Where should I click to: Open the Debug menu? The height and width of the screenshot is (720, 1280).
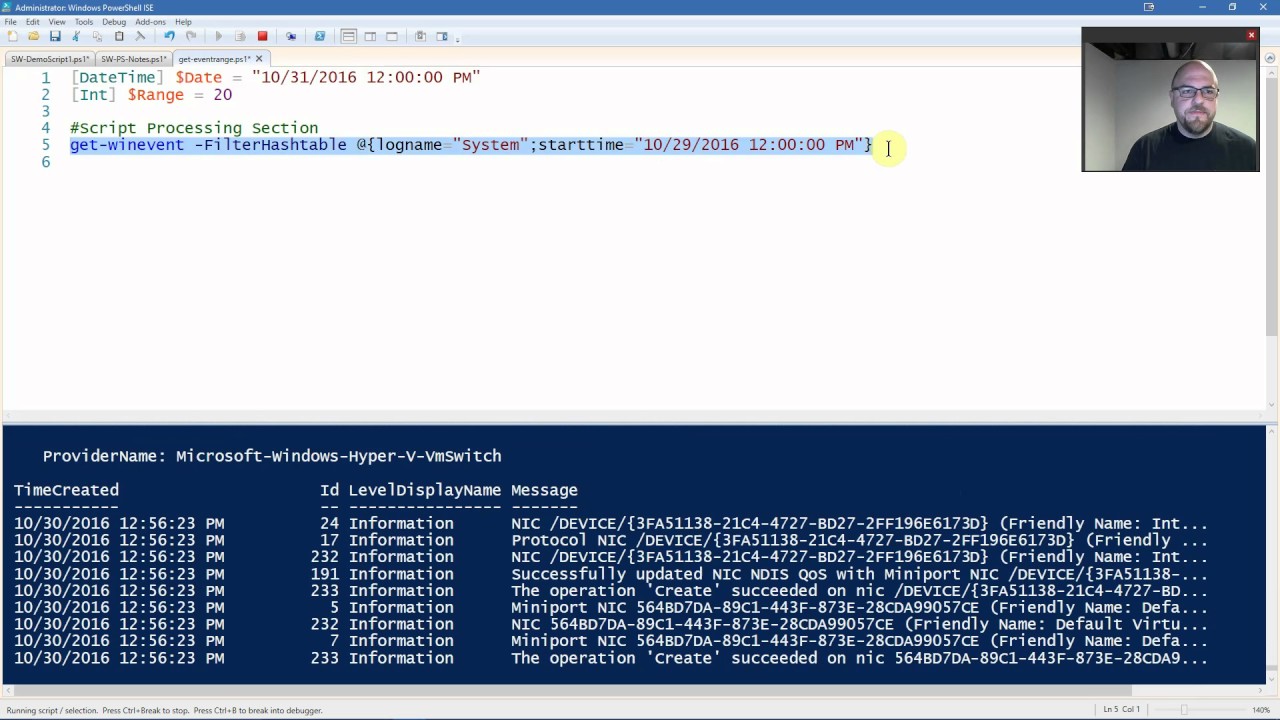114,21
